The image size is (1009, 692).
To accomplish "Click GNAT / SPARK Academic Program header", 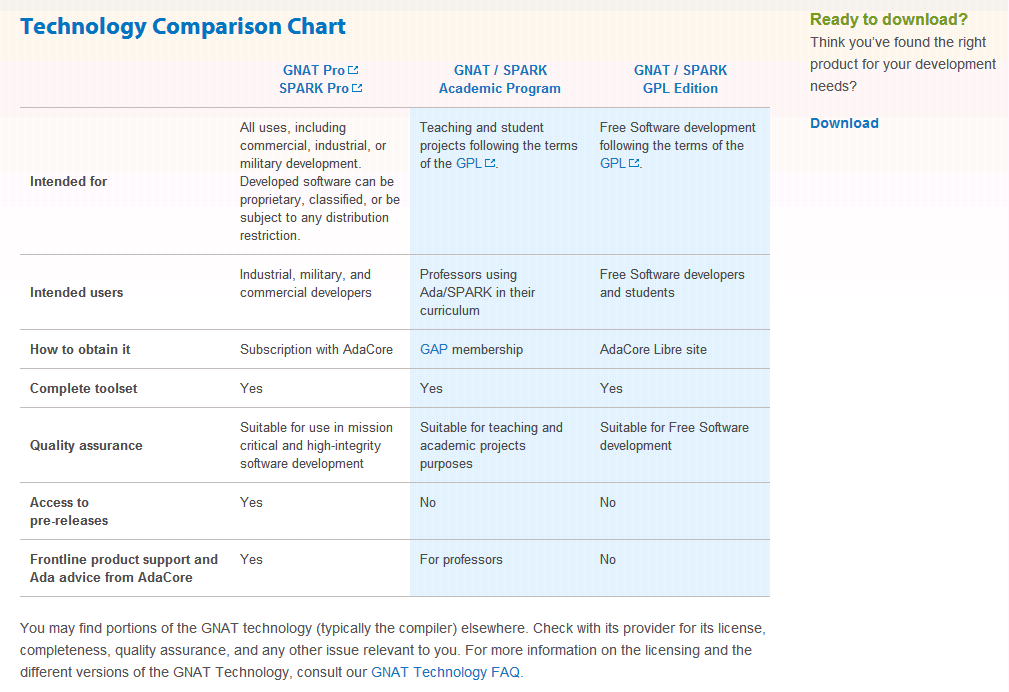I will pos(500,79).
